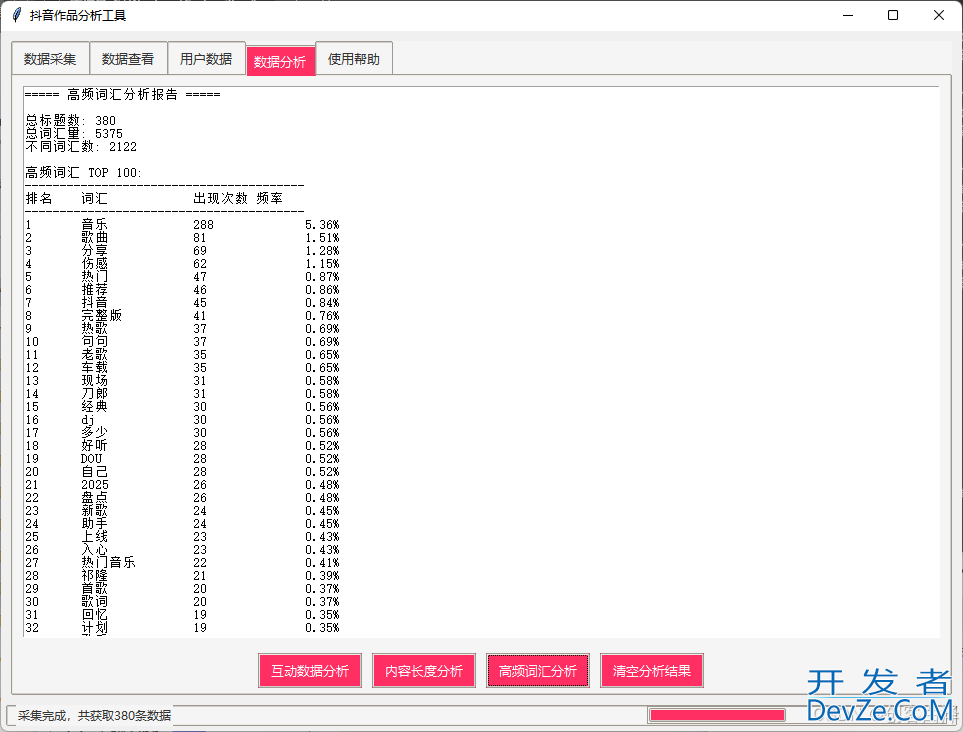Screen dimensions: 963x732
Task: Click the word 歌词 in rank 30
Action: pyautogui.click(x=95, y=602)
